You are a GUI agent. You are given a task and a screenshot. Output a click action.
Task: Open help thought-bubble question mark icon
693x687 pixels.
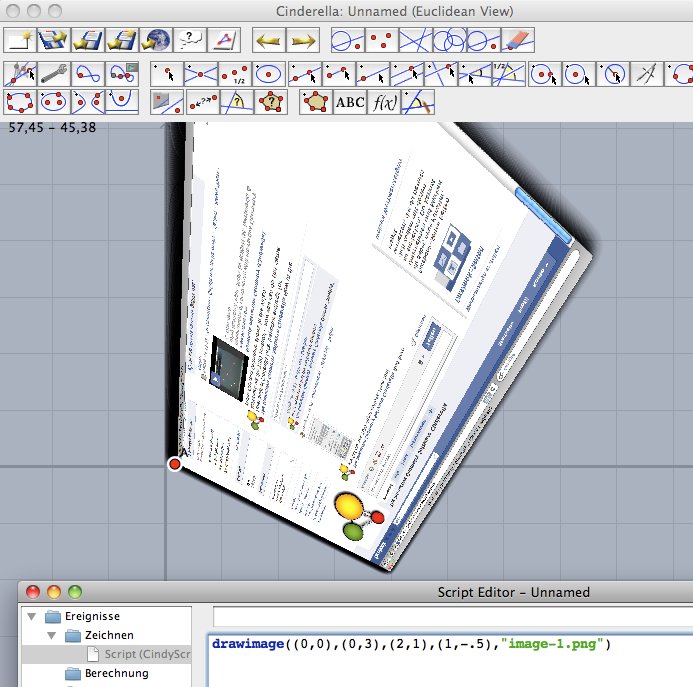[x=190, y=40]
